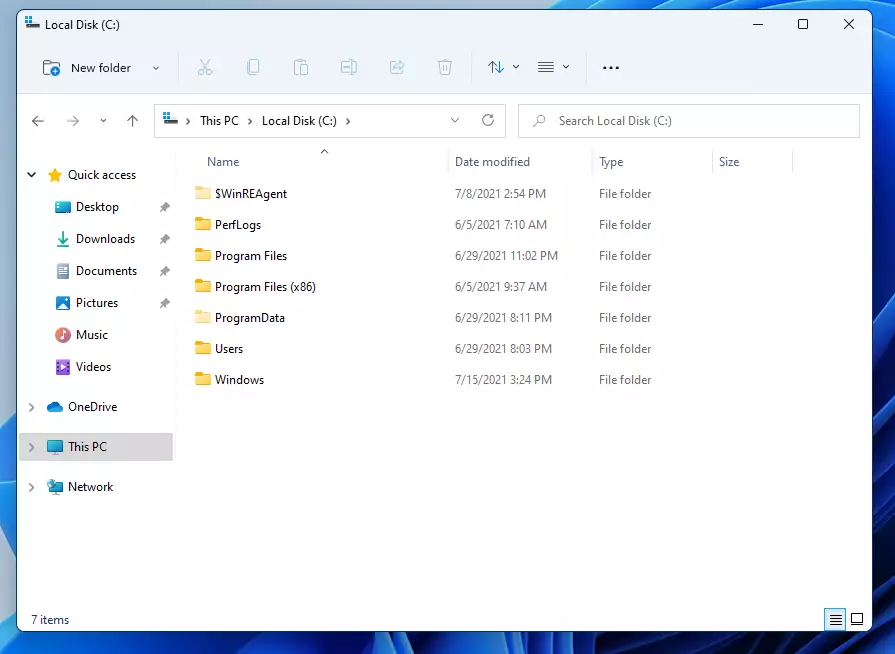
Task: Open address bar history dropdown
Action: click(455, 120)
